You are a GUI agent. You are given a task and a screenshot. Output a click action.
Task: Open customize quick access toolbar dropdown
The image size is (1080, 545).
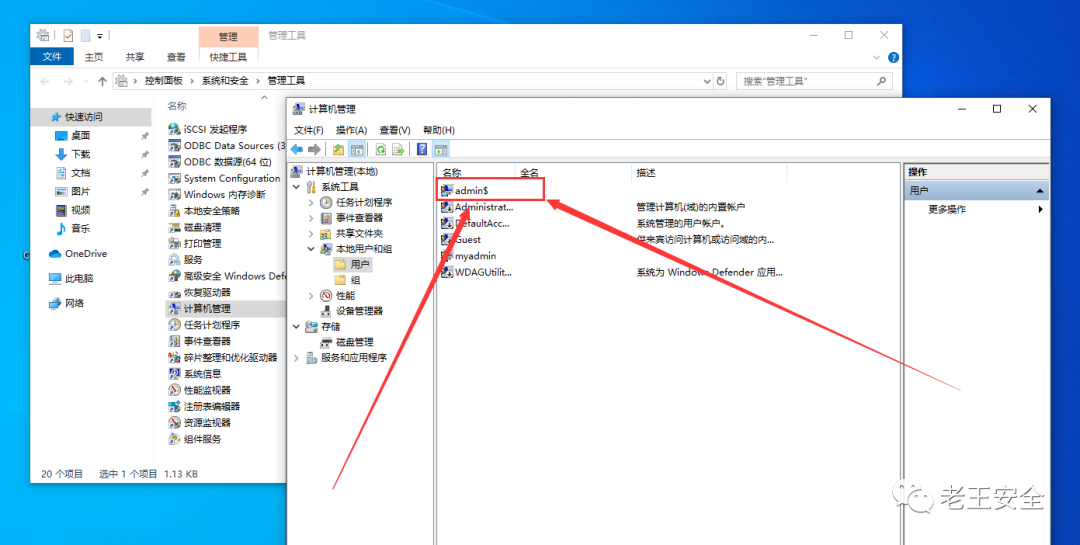pyautogui.click(x=100, y=35)
